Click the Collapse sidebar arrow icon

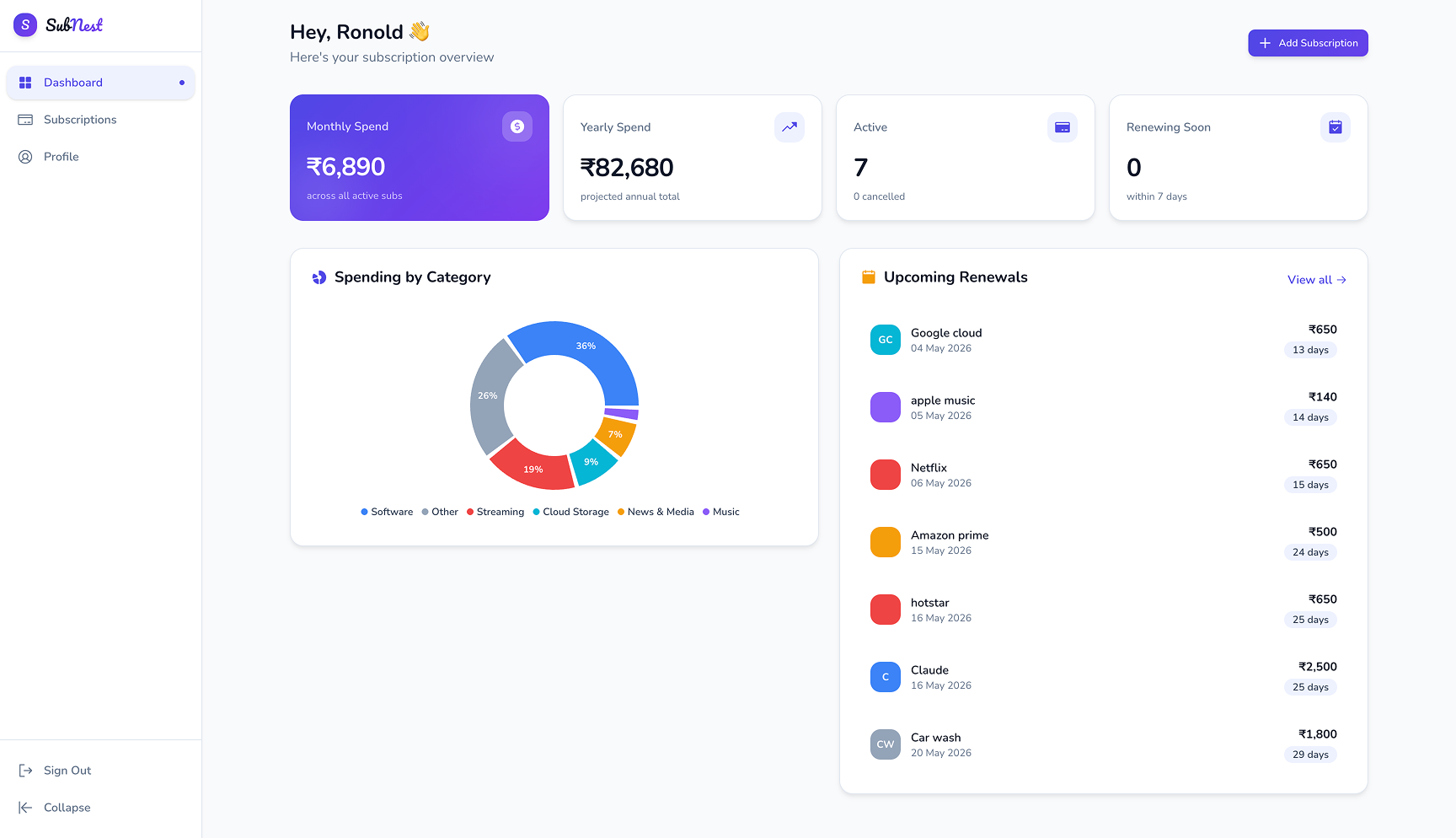click(x=25, y=808)
